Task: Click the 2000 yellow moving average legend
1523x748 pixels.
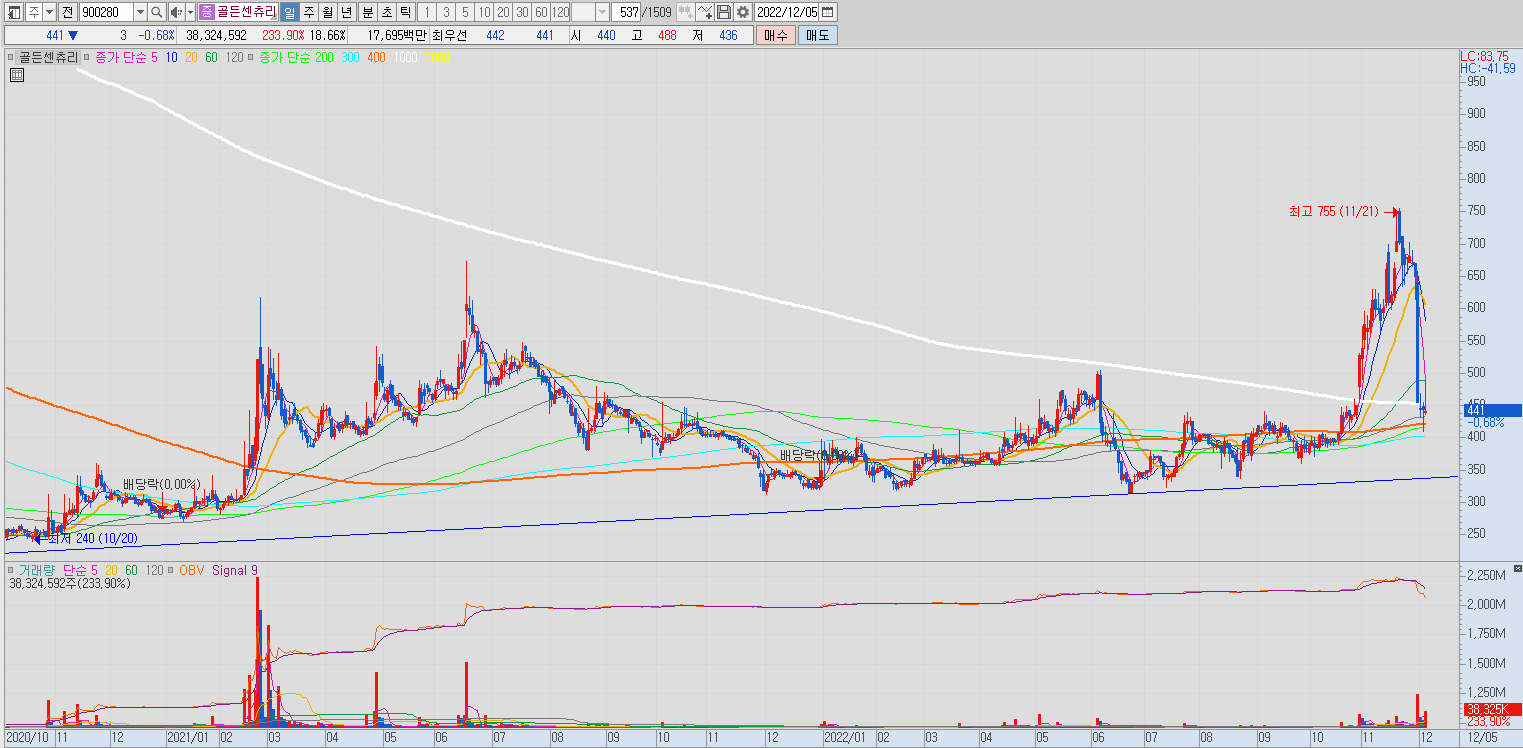Action: coord(438,57)
